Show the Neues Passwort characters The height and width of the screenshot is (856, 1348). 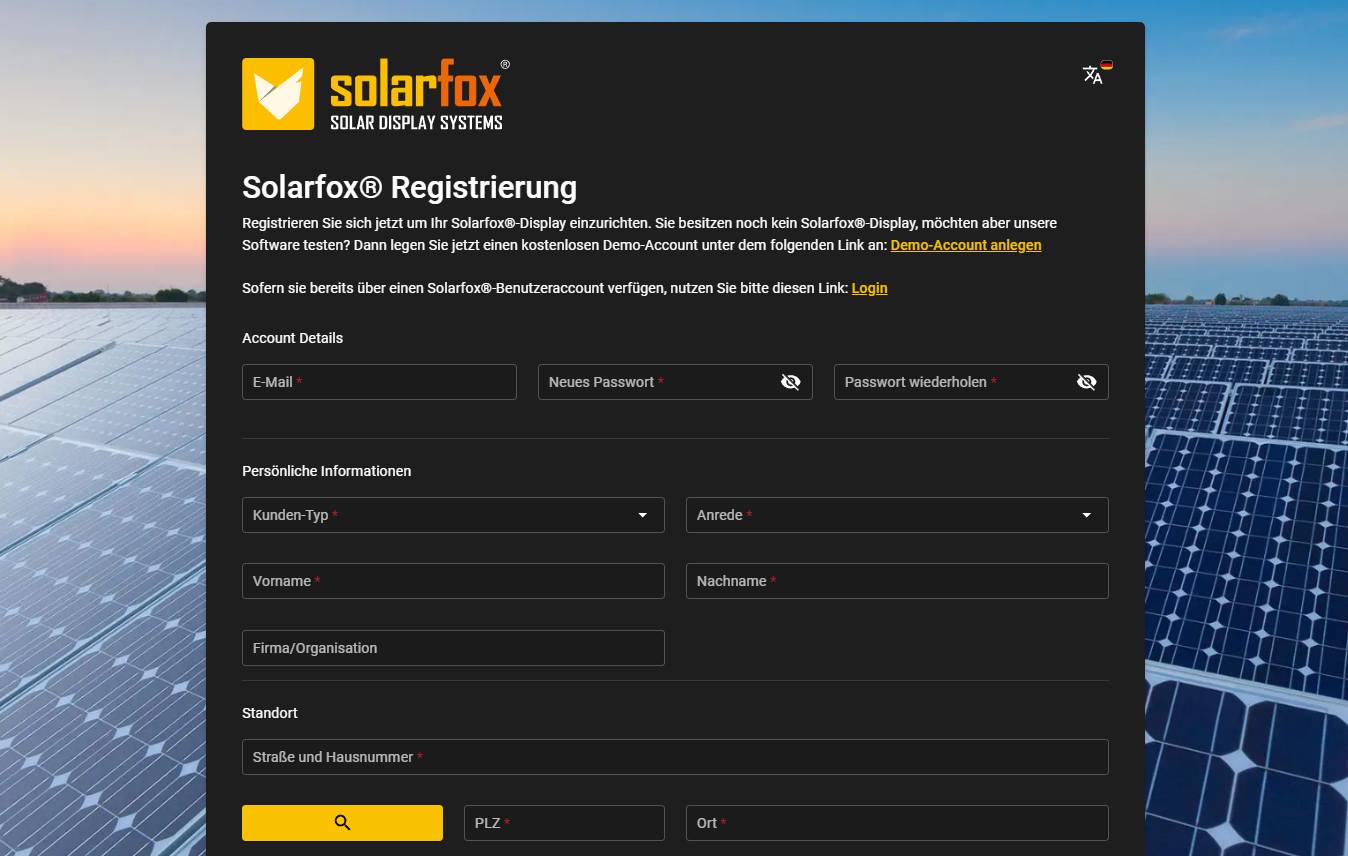(x=790, y=382)
